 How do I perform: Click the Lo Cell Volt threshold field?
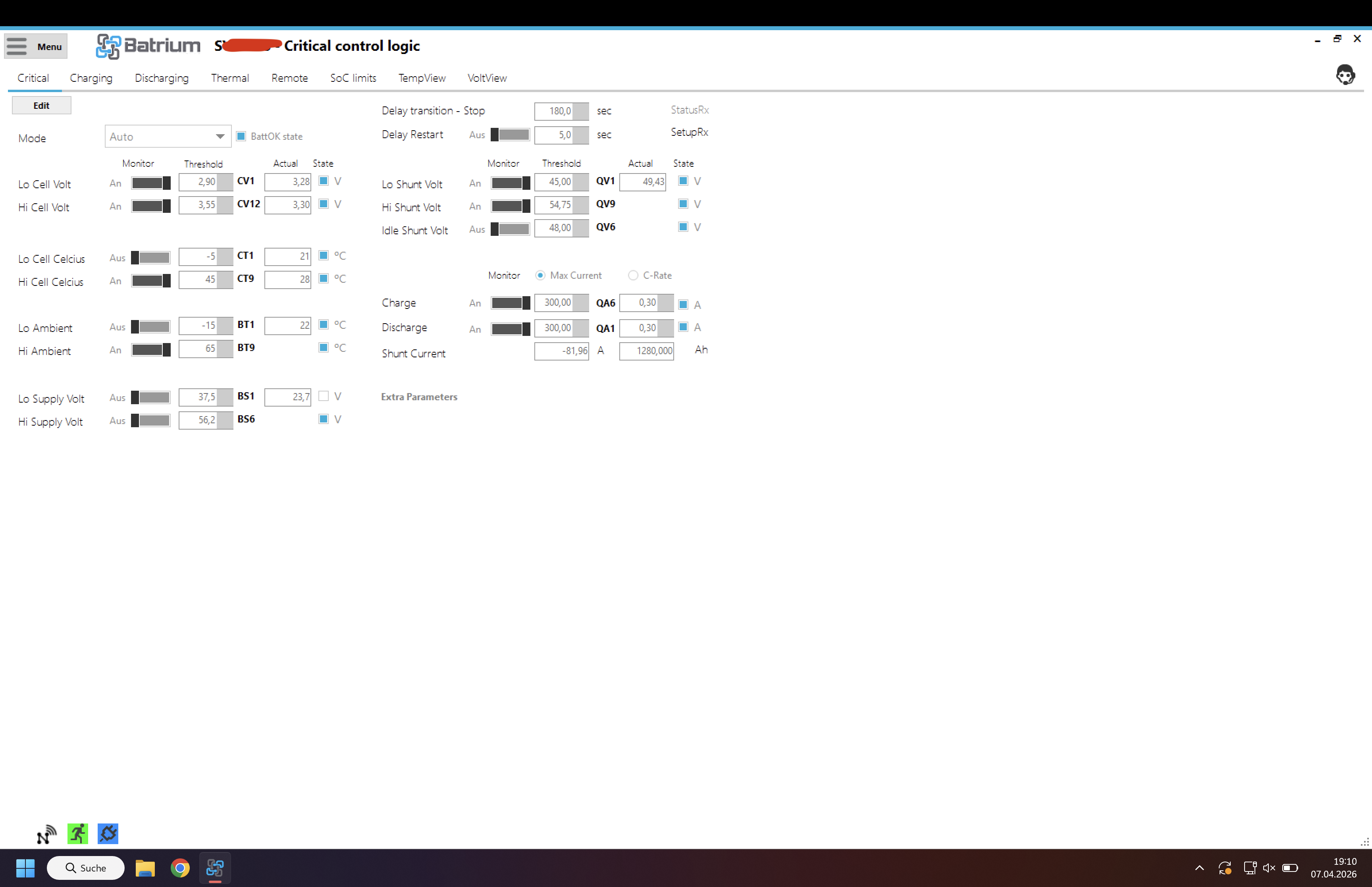click(x=198, y=182)
